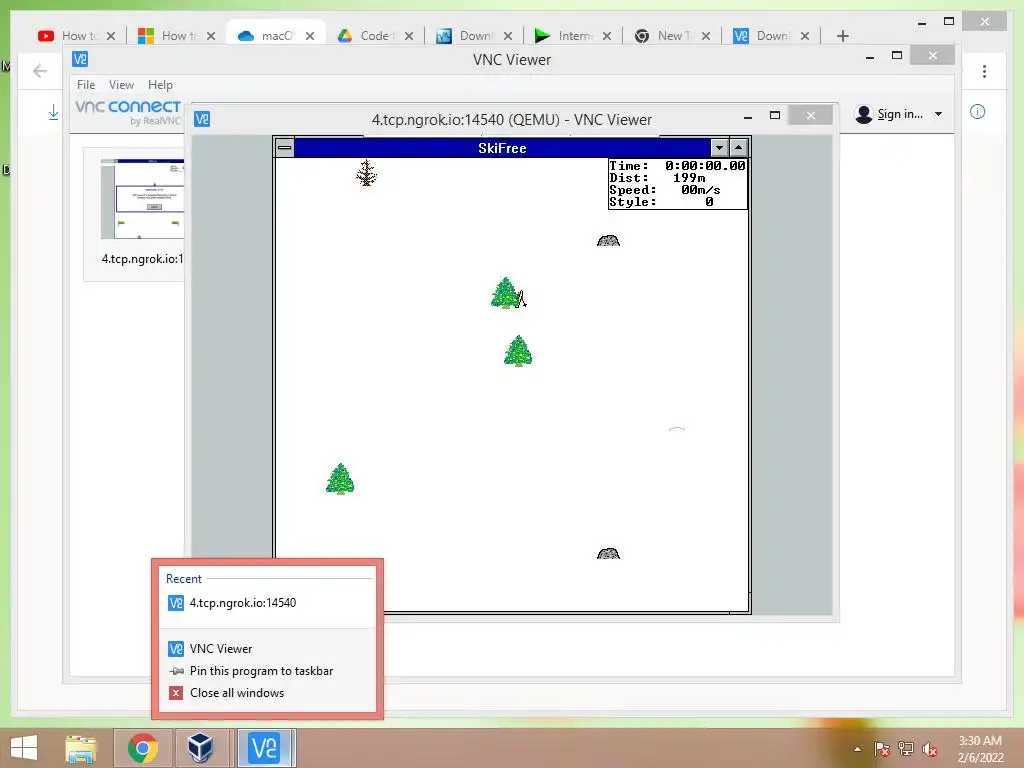Launch VNC Viewer from the jump list
This screenshot has height=768, width=1024.
pos(268,648)
